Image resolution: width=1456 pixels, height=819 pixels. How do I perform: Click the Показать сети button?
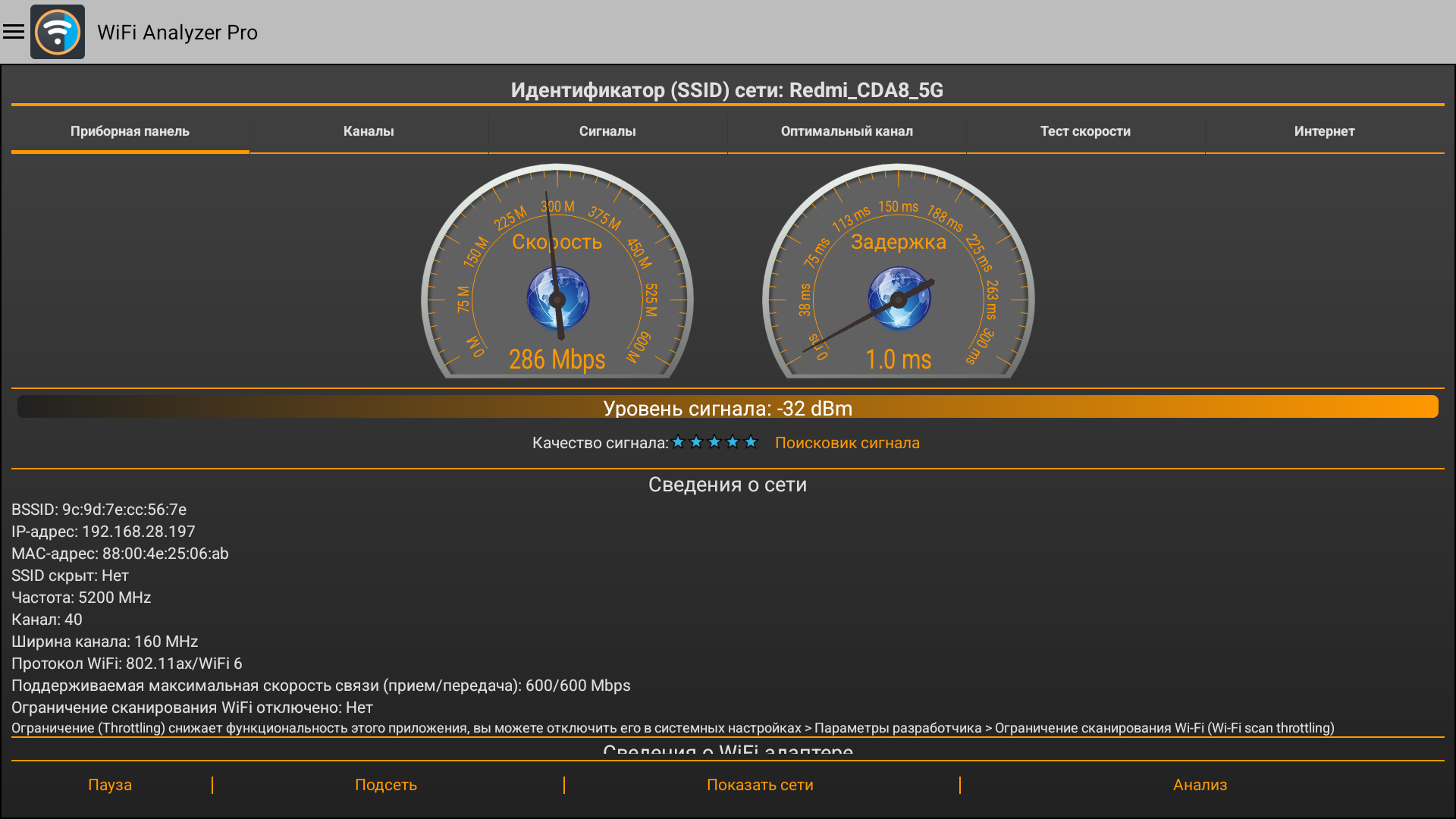click(x=760, y=785)
